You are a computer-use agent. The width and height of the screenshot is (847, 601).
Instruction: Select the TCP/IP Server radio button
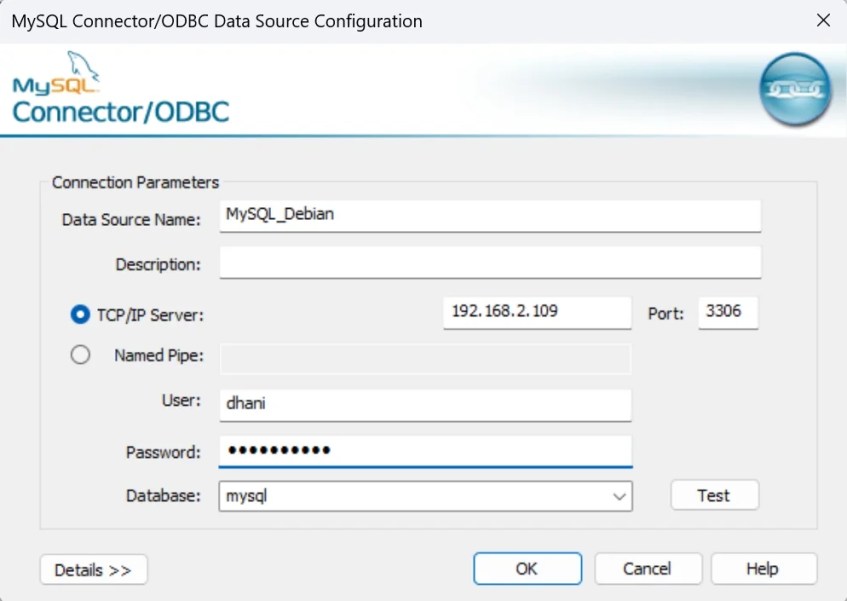click(x=80, y=314)
